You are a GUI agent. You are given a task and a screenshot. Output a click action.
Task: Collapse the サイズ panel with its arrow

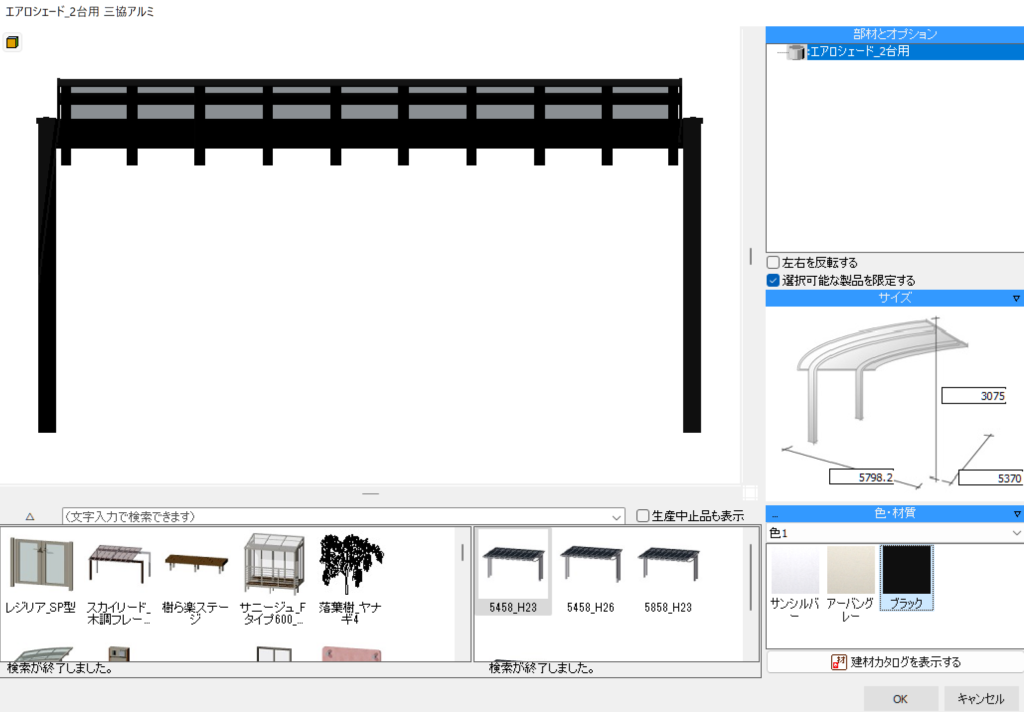click(1016, 298)
